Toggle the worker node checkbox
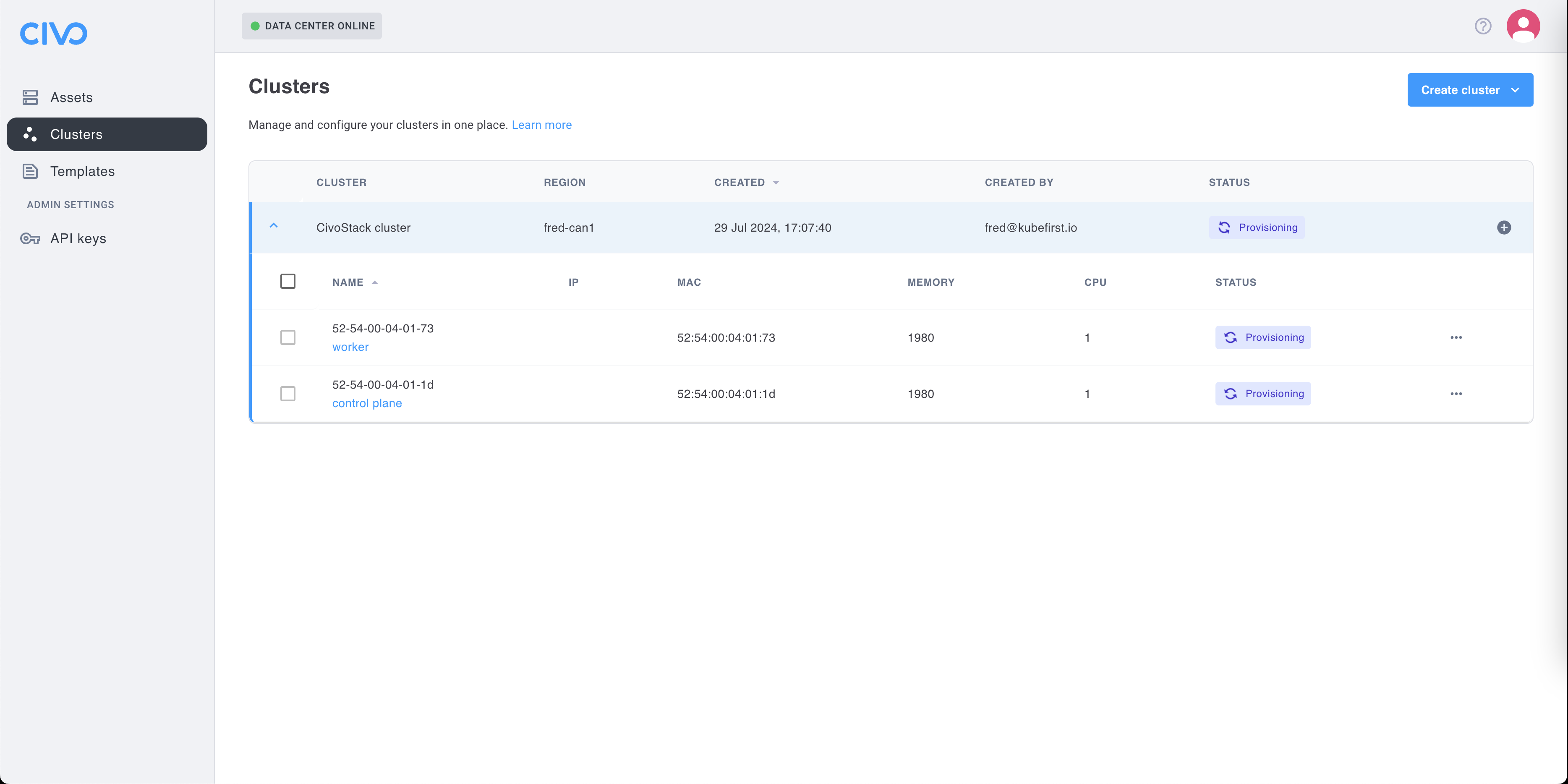This screenshot has height=784, width=1568. [287, 337]
